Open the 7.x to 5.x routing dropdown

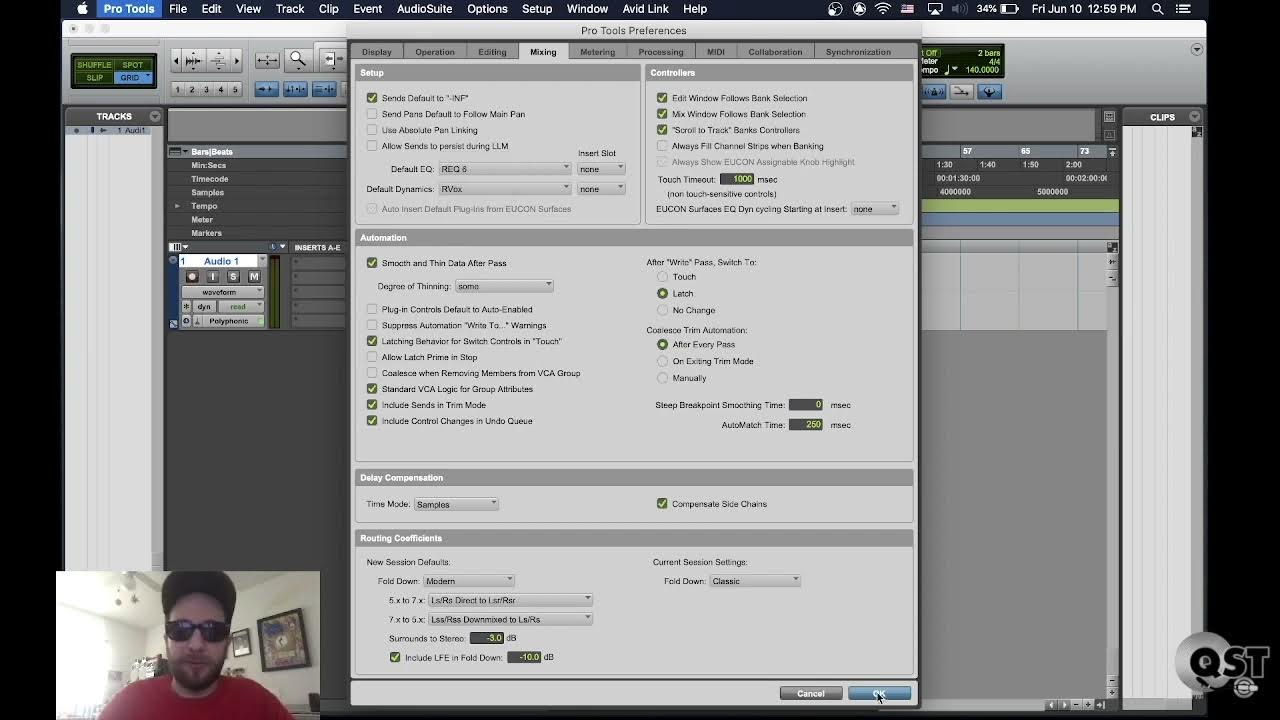[x=510, y=619]
